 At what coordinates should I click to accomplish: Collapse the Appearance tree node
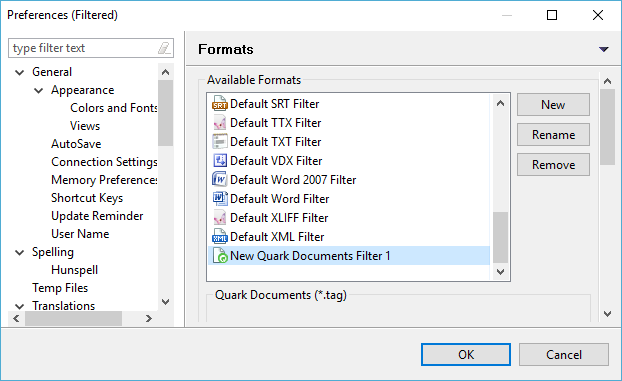[38, 90]
